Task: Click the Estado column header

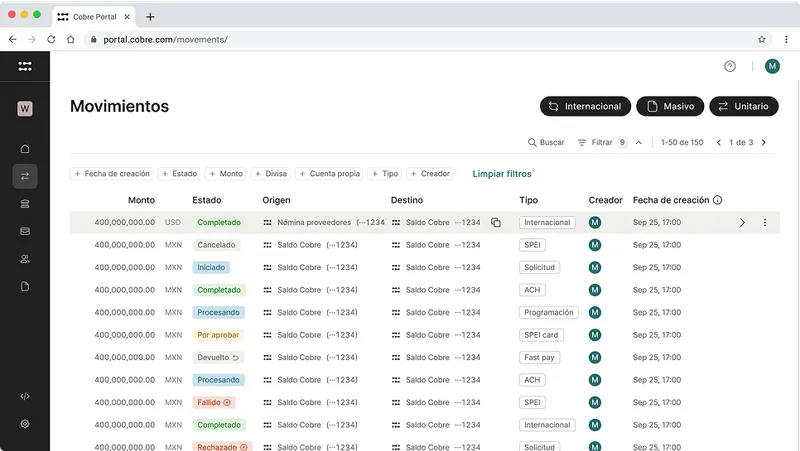Action: [207, 200]
